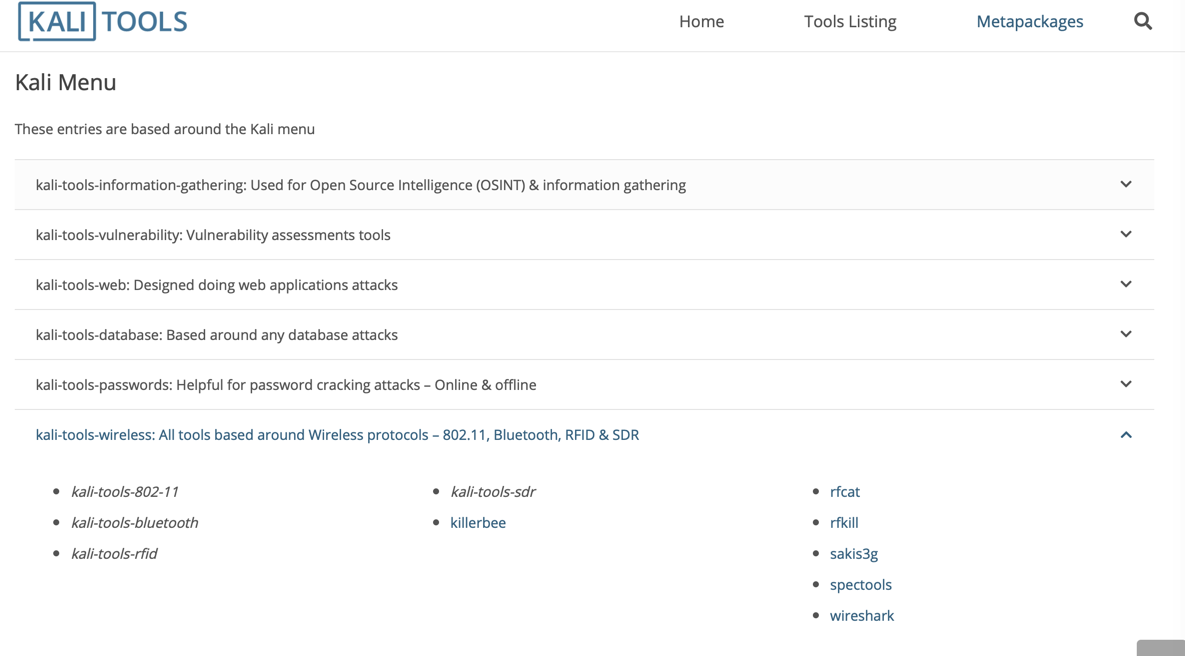Screen dimensions: 1185x656
Task: Click the Kali Tools logo
Action: 103,21
